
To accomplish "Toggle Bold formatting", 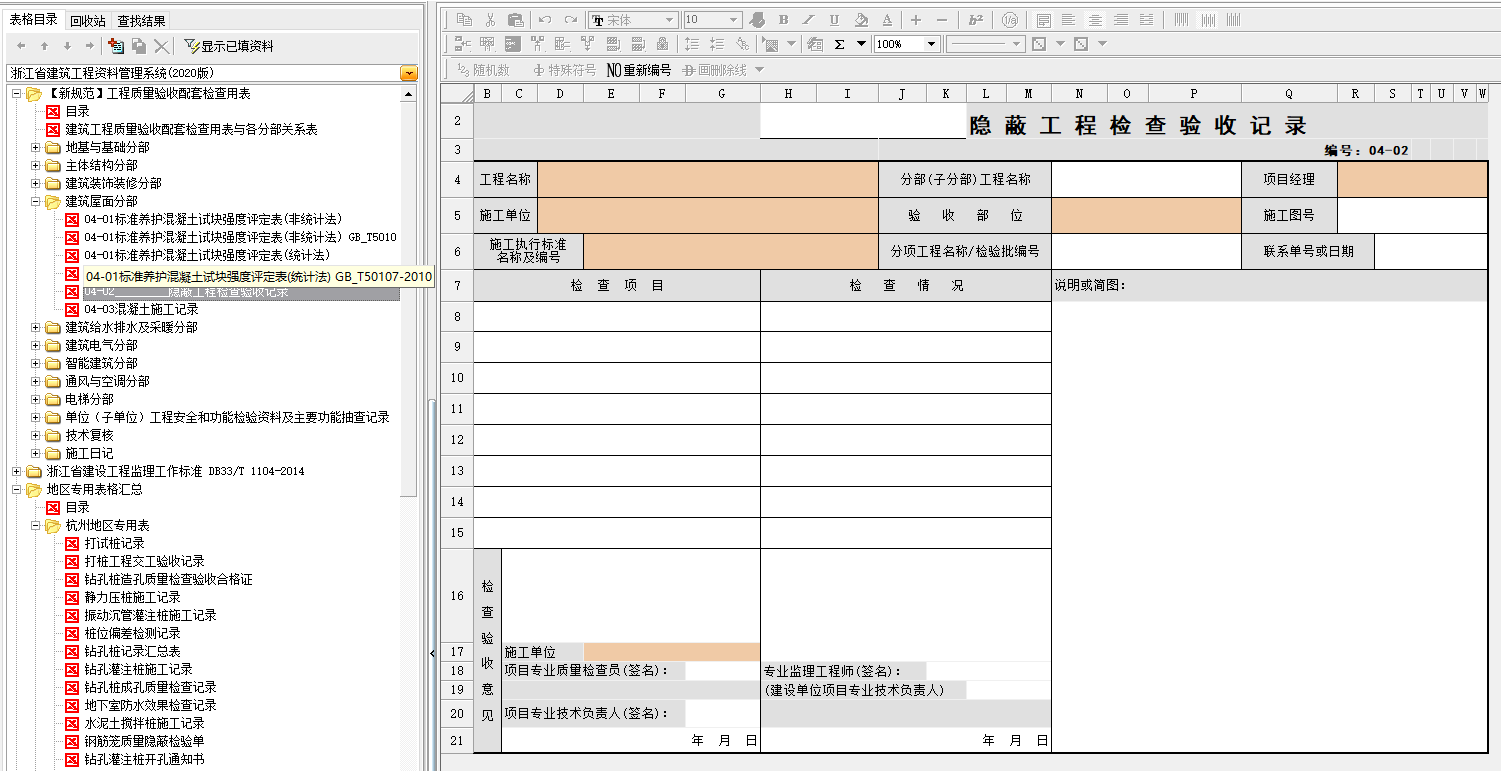I will tap(783, 20).
